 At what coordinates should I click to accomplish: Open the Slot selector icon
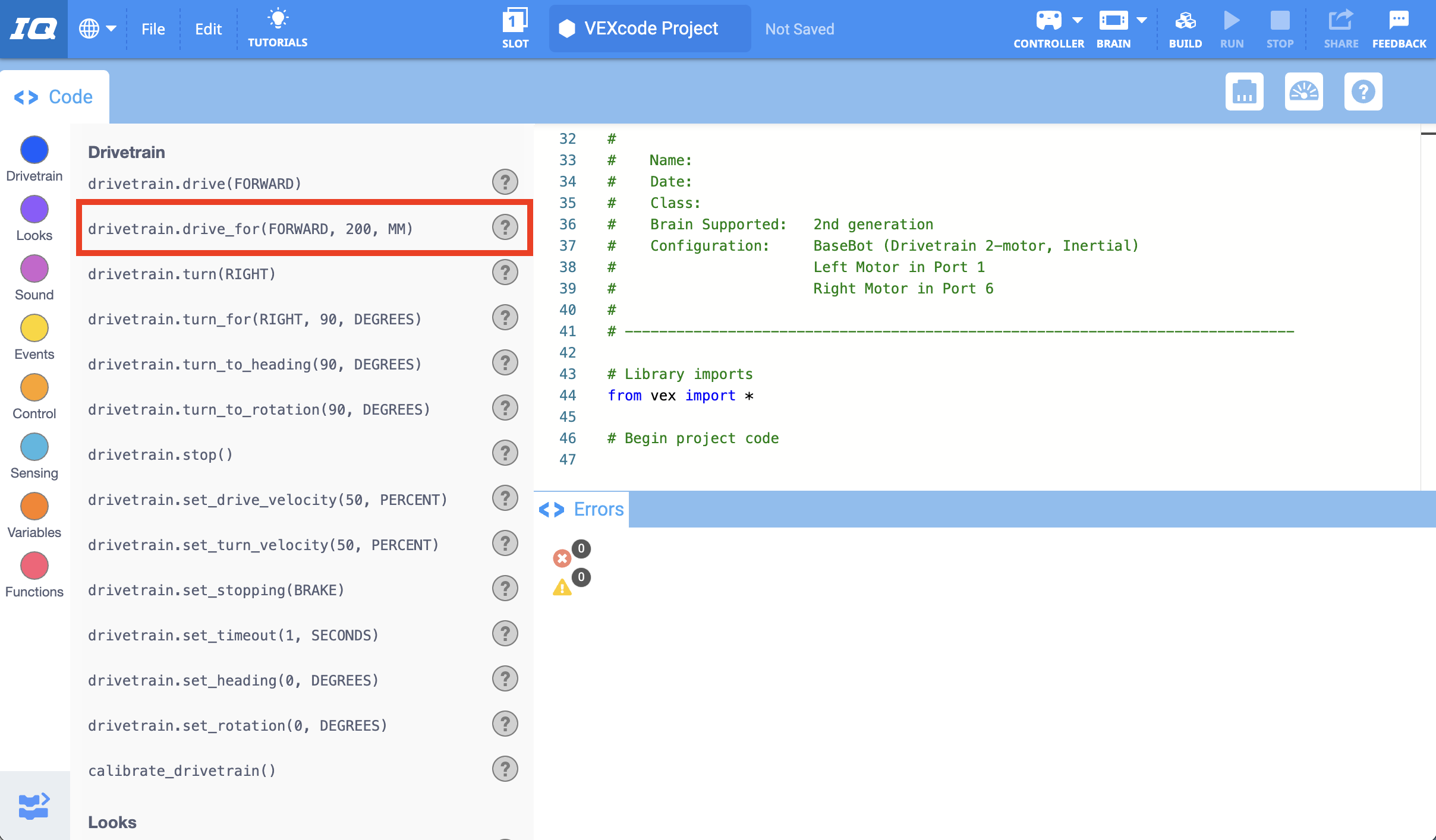[515, 21]
